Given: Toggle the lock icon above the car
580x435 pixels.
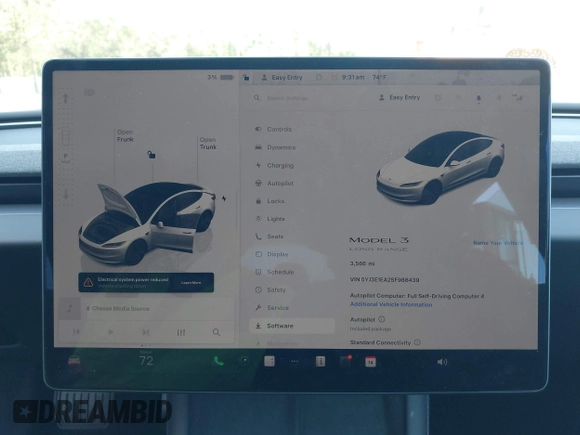Looking at the screenshot, I should 151,155.
